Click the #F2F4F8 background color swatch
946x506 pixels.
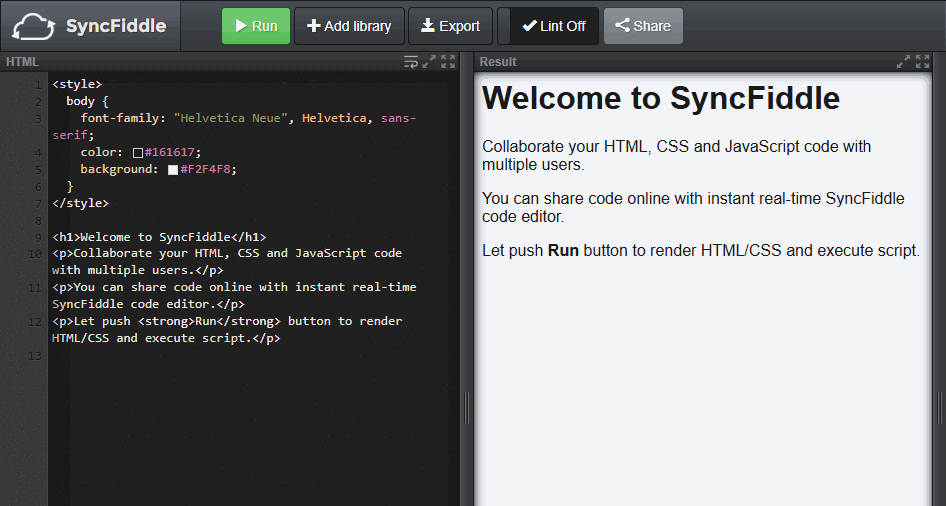[x=173, y=169]
